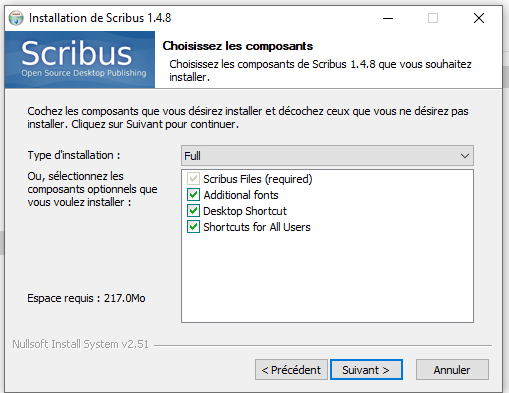The height and width of the screenshot is (393, 509).
Task: Cancel installation with Annuler button
Action: point(452,370)
